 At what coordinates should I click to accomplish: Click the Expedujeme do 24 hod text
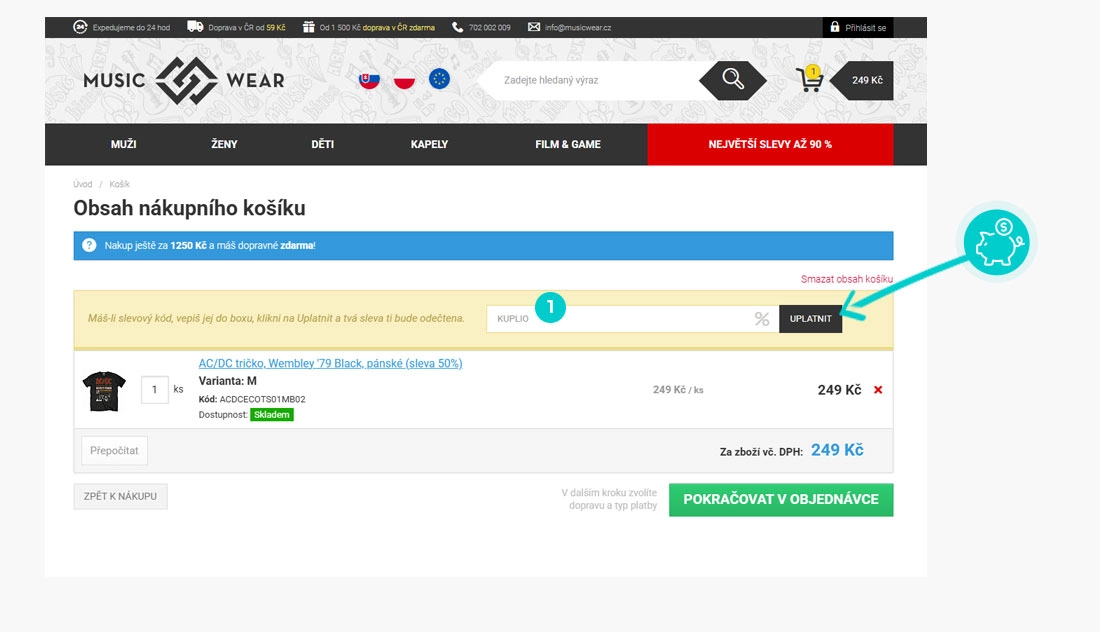131,28
